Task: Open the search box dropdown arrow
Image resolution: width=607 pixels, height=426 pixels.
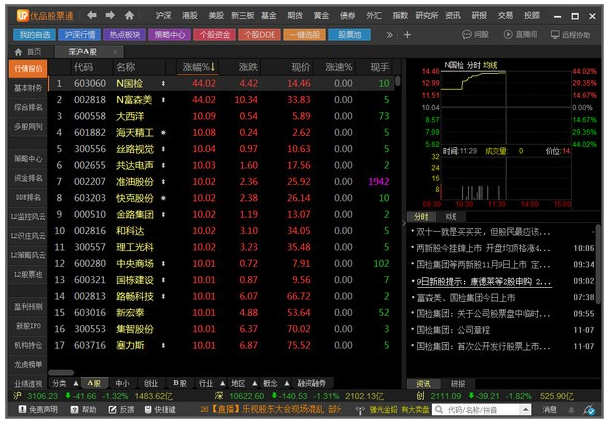Action: (525, 409)
